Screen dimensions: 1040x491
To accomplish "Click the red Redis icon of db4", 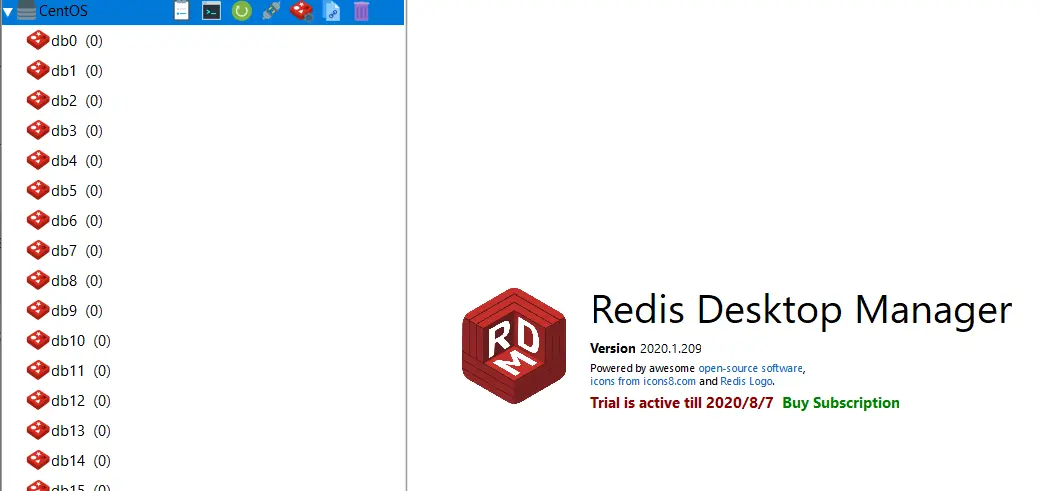I will click(38, 161).
